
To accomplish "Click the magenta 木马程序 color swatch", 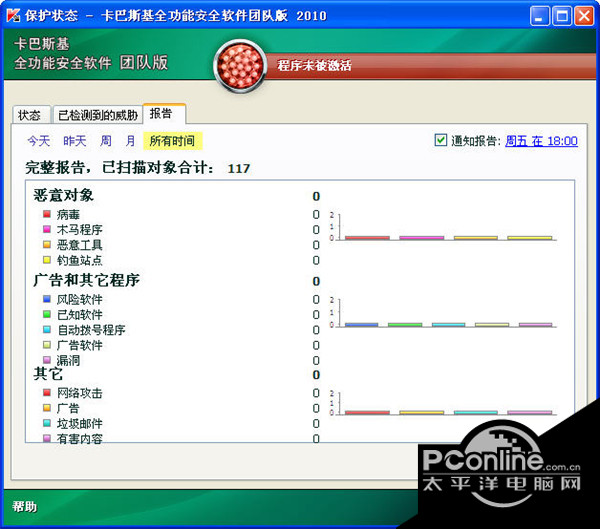I will [x=47, y=229].
